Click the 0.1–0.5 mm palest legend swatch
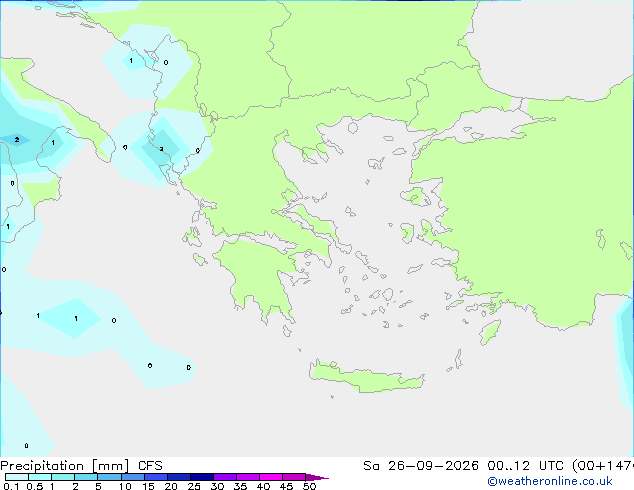 [x=17, y=477]
